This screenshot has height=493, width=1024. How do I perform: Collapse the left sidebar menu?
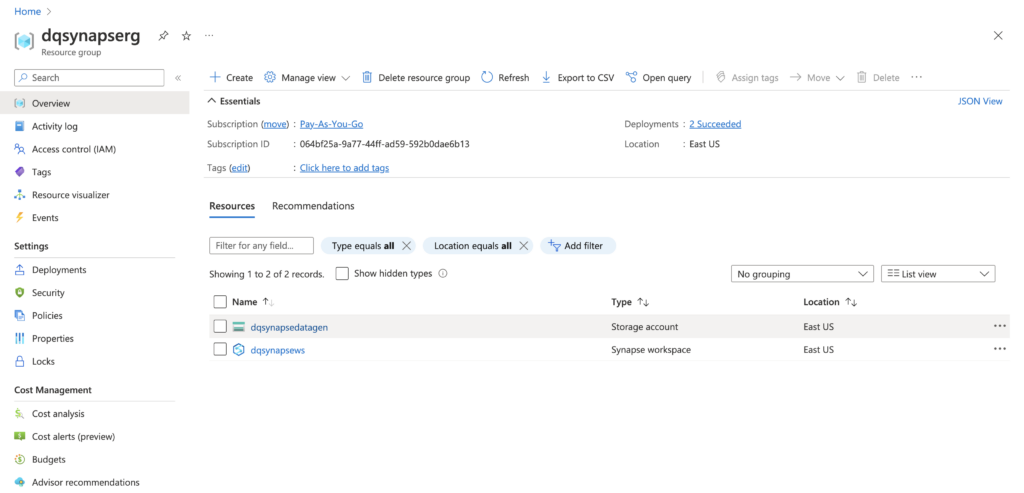178,77
